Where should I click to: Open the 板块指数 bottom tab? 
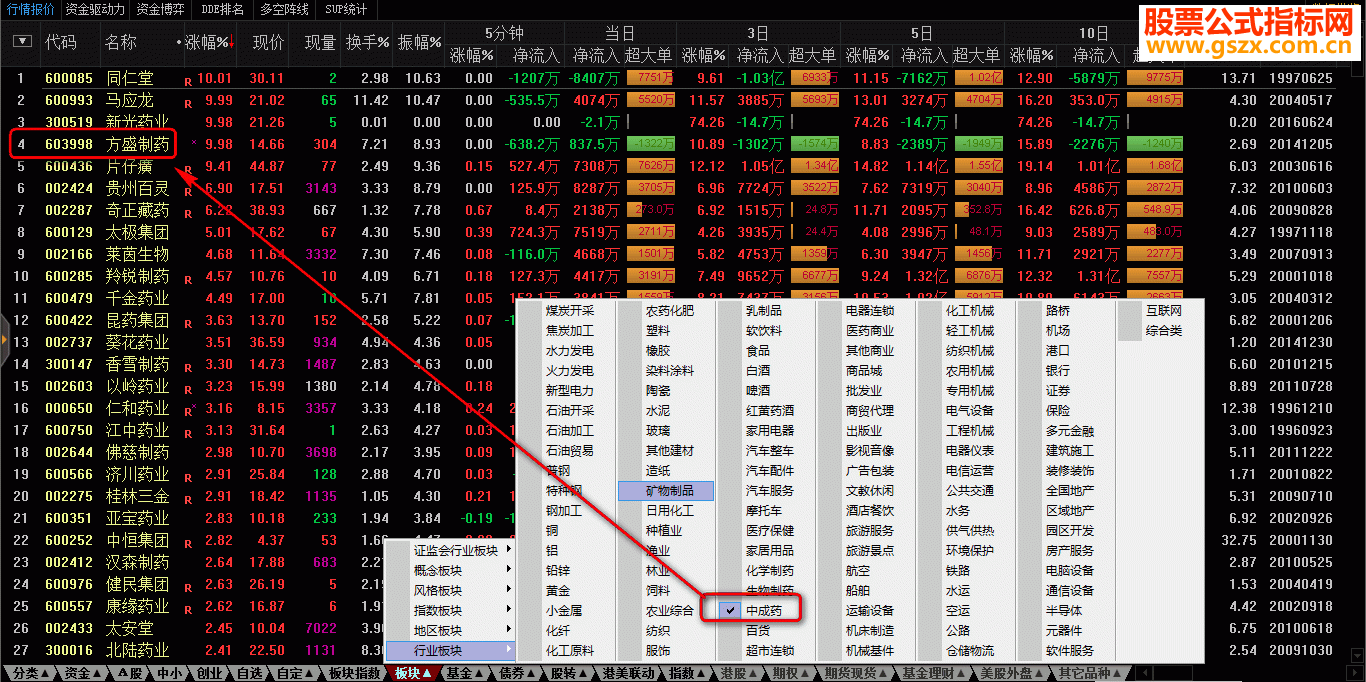coord(354,674)
